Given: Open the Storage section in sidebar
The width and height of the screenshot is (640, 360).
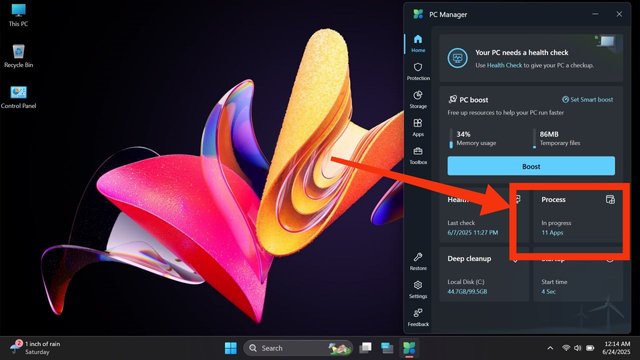Looking at the screenshot, I should pos(418,100).
